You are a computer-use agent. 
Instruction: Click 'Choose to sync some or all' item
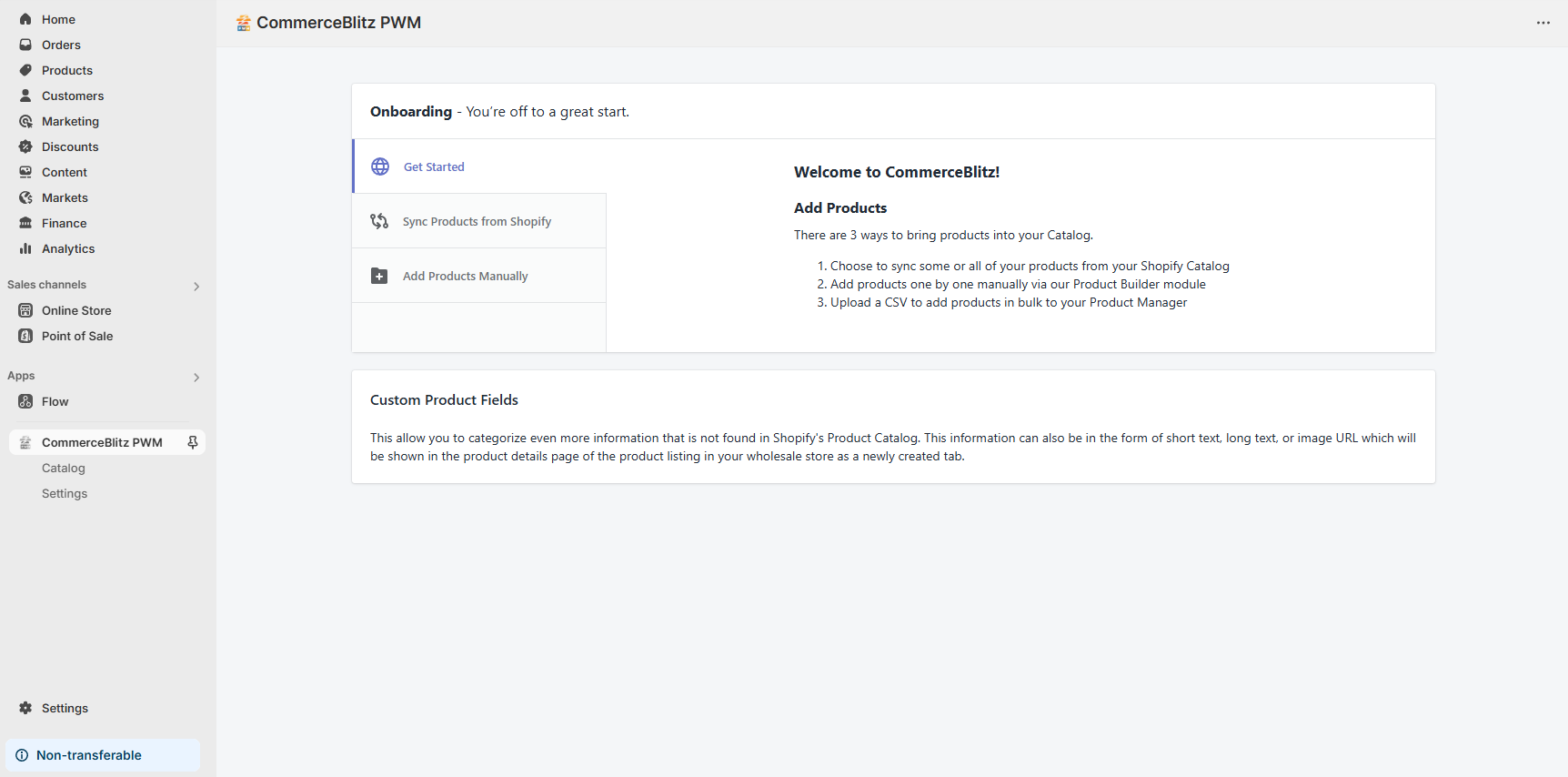[x=1030, y=266]
